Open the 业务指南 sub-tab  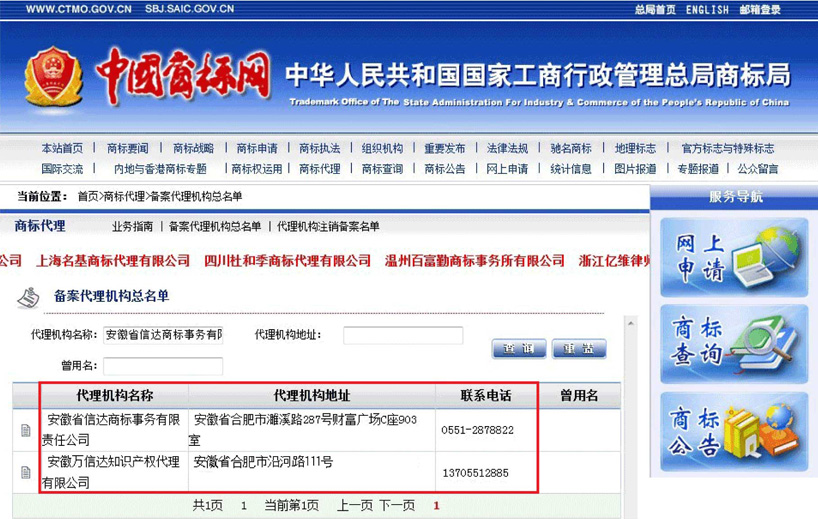pos(132,227)
